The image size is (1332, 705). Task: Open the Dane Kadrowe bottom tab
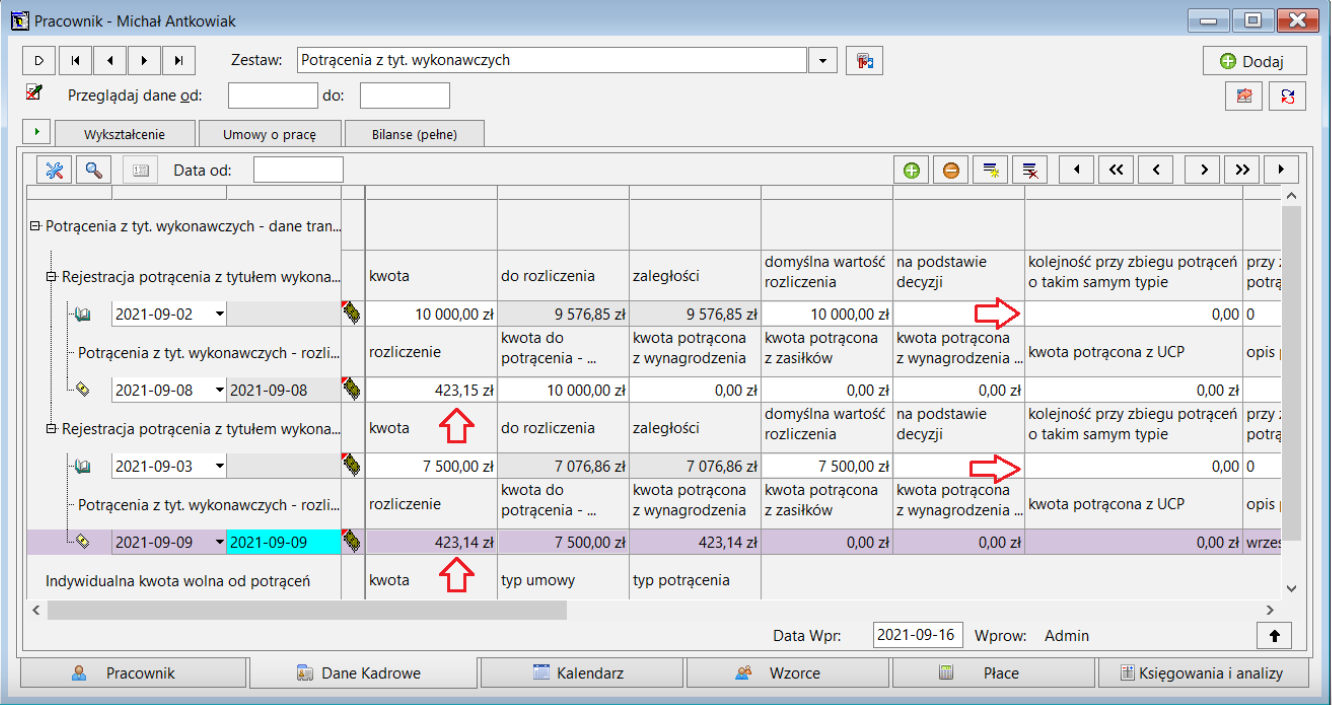[363, 673]
